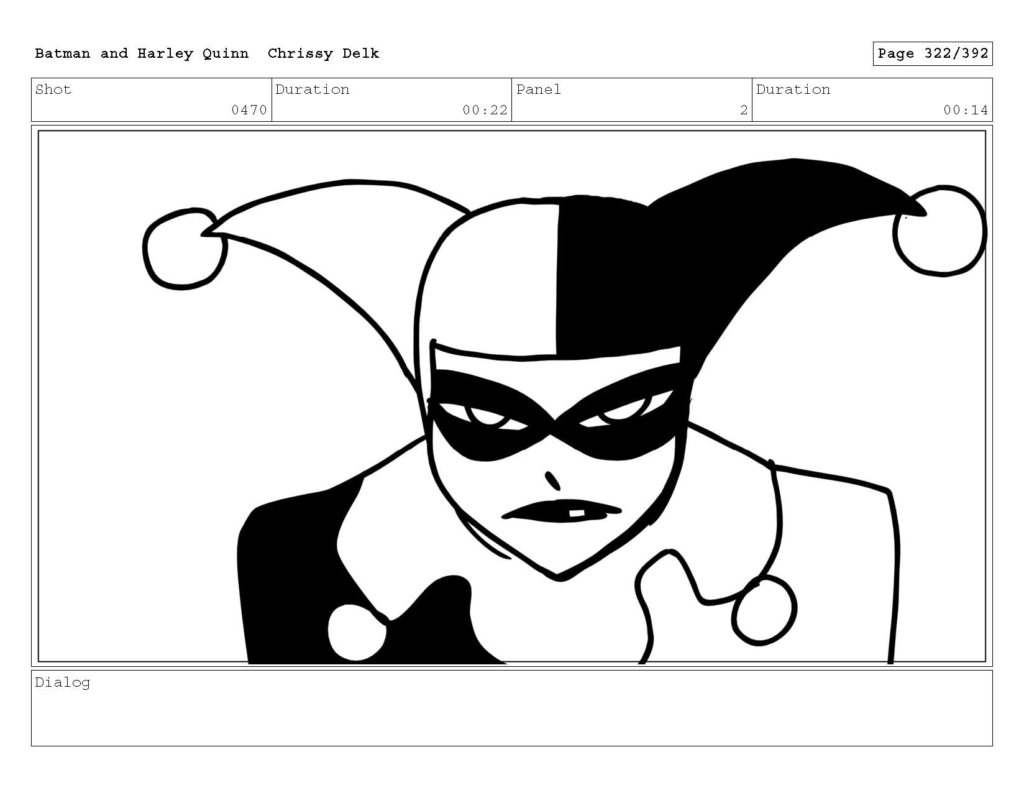Viewport: 1024px width, 793px height.
Task: Select the title text "Batman and Harley Quinn"
Action: click(x=142, y=54)
